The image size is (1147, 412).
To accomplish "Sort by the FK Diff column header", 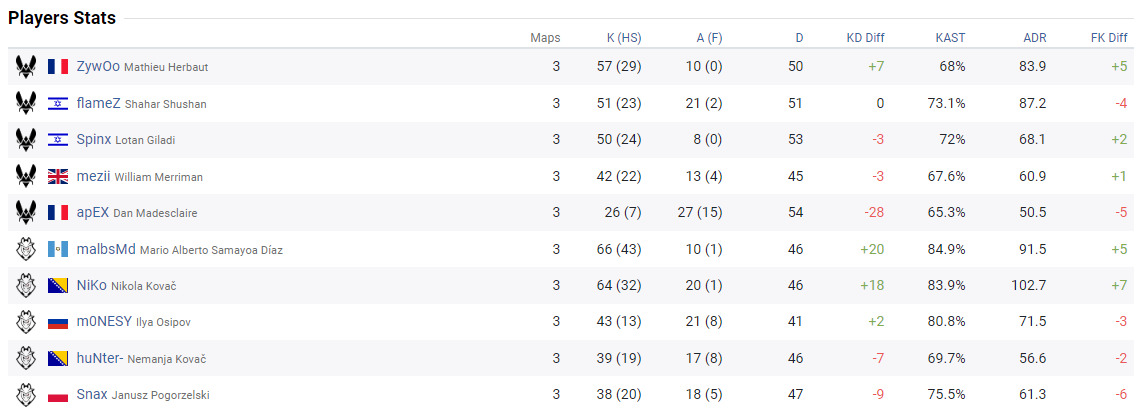I will (1110, 38).
